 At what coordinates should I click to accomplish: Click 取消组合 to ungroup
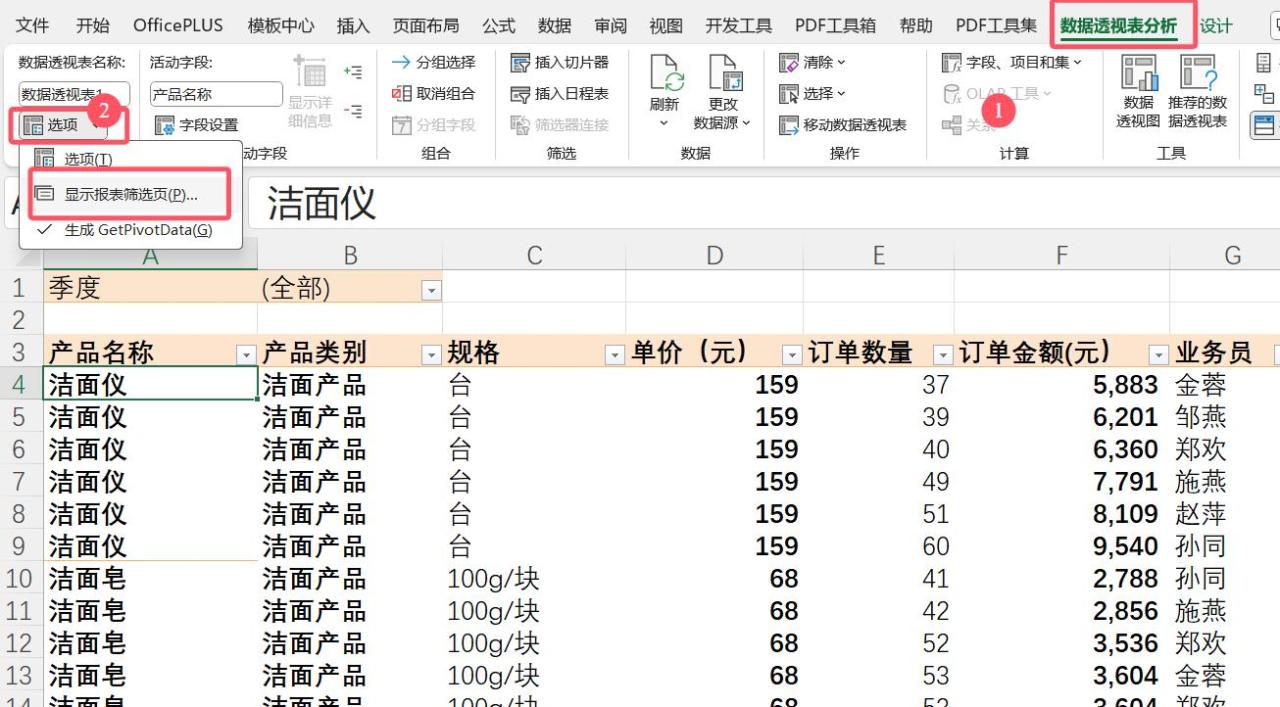(433, 94)
